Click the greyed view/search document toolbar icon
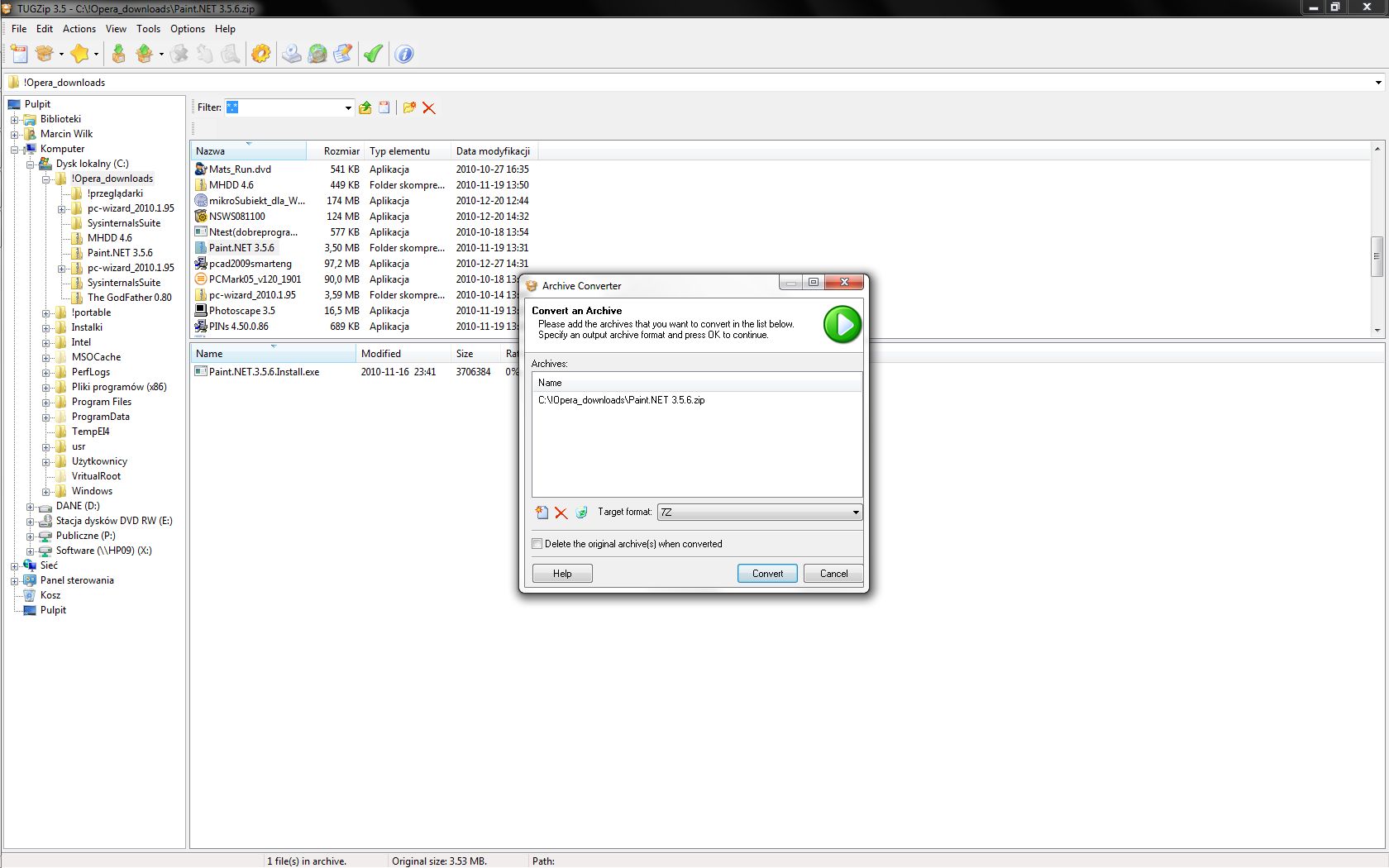 [x=231, y=55]
